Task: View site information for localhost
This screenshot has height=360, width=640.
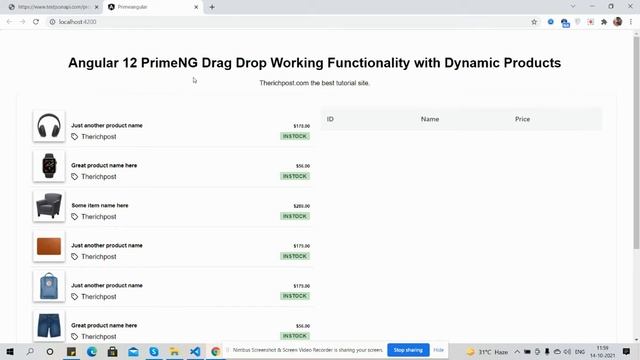Action: (x=52, y=22)
